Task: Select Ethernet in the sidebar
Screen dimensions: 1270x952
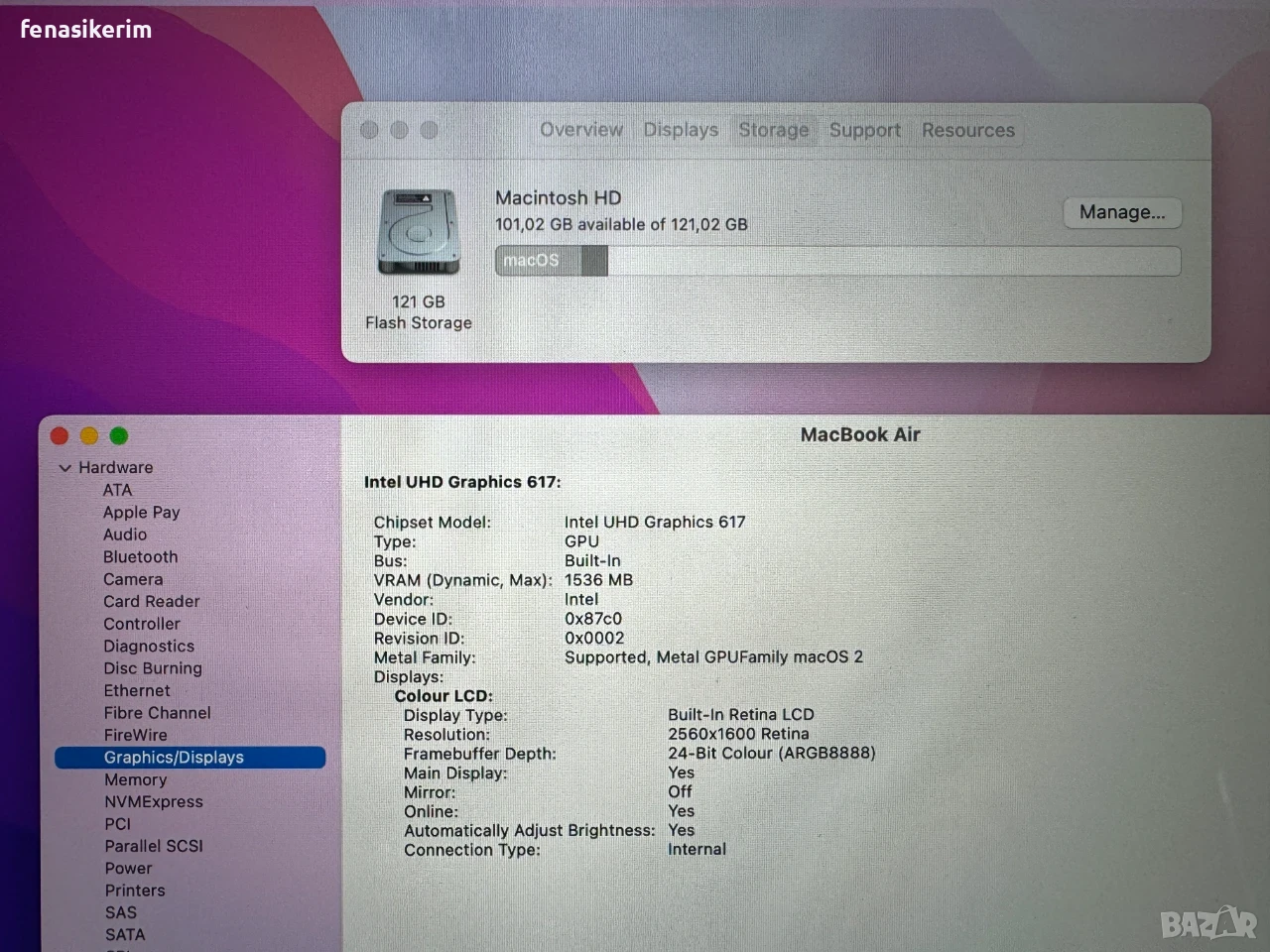Action: pos(137,690)
